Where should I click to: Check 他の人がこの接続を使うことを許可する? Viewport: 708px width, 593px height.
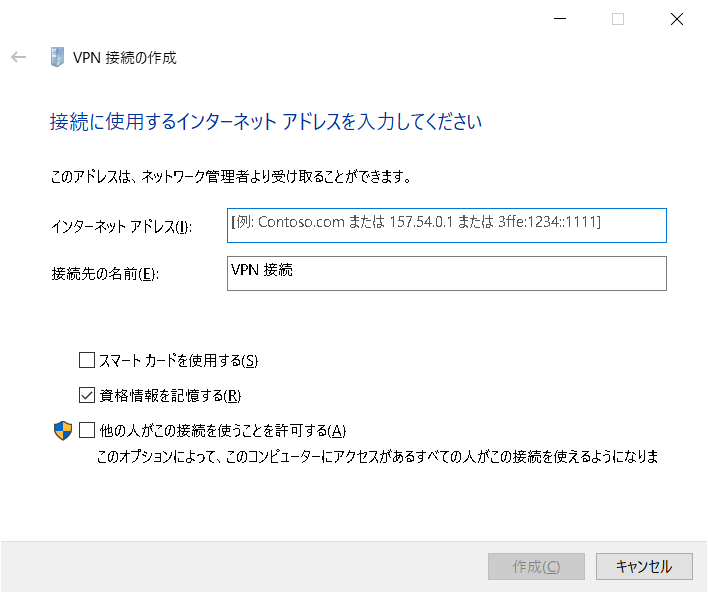87,430
